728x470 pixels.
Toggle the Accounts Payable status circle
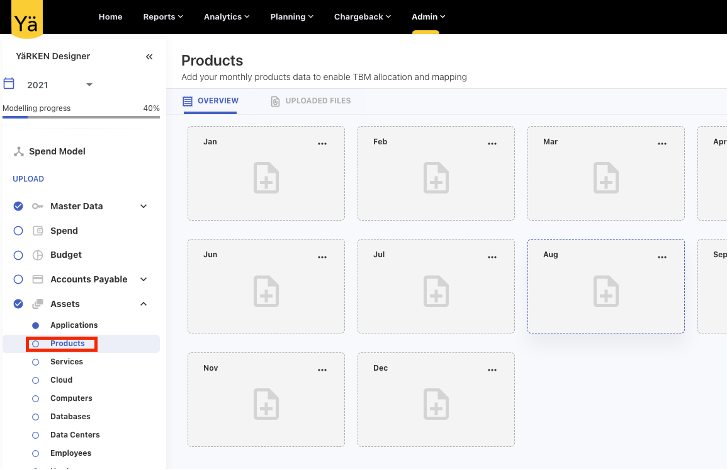coord(18,280)
